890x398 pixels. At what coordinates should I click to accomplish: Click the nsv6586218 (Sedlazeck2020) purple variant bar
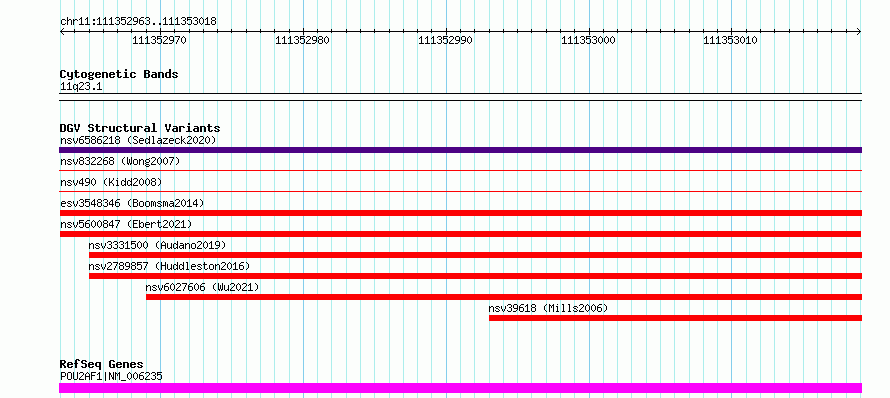460,150
